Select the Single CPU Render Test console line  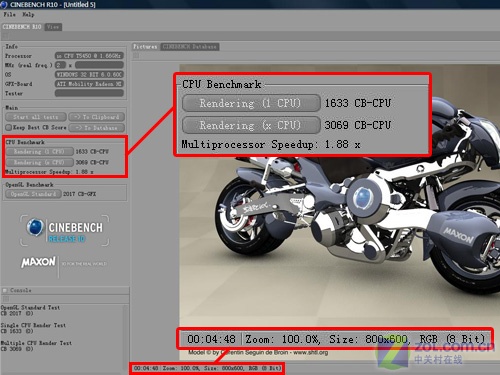(x=33, y=325)
